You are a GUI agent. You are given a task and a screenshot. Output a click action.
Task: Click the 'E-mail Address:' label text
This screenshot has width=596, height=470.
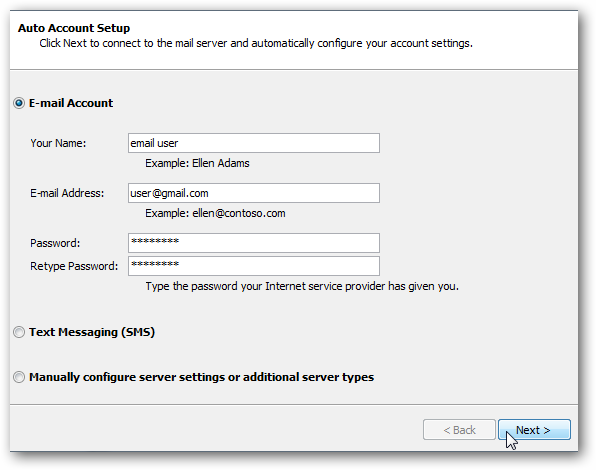coord(67,193)
